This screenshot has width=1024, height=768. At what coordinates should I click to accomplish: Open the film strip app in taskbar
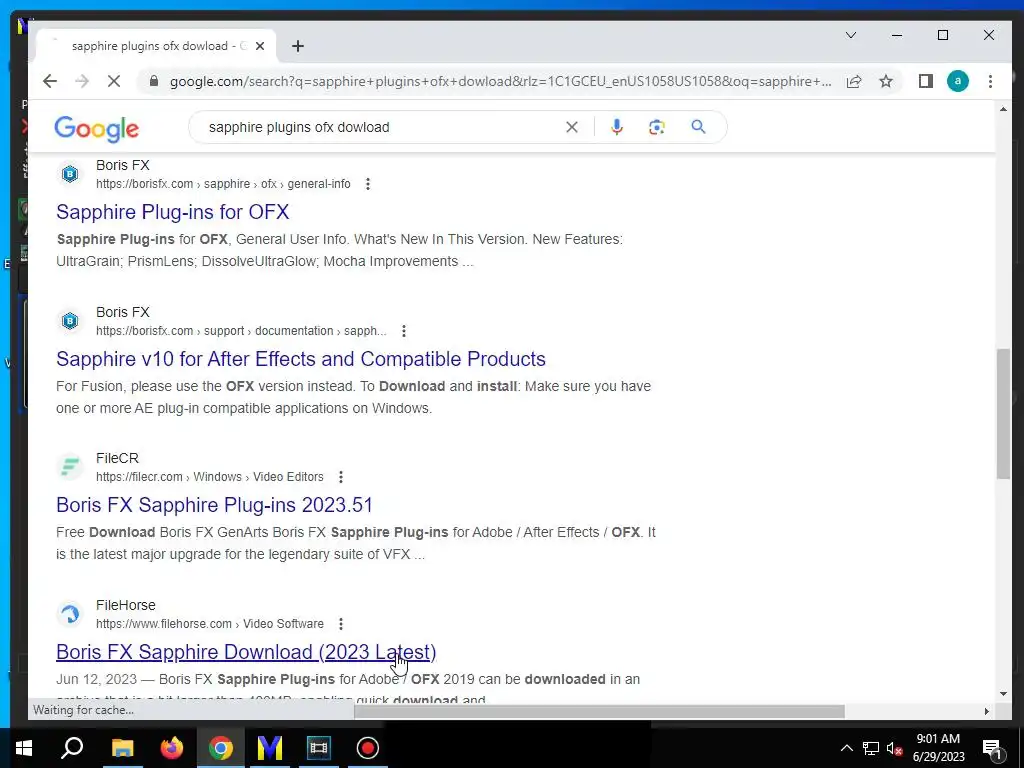[319, 748]
